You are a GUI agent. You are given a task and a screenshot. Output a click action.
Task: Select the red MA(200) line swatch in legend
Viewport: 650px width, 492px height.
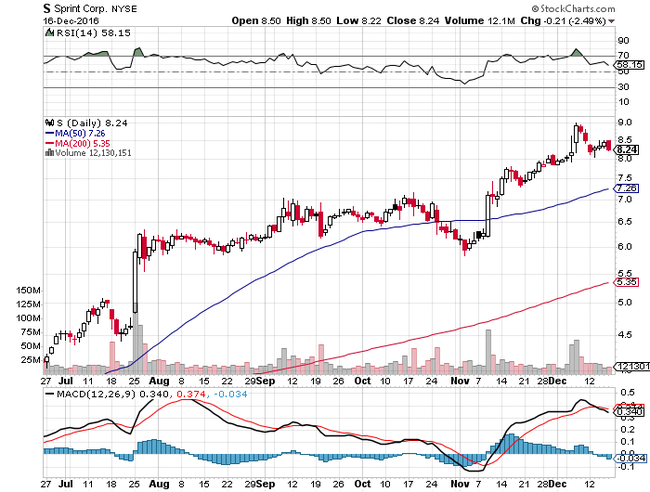point(49,143)
